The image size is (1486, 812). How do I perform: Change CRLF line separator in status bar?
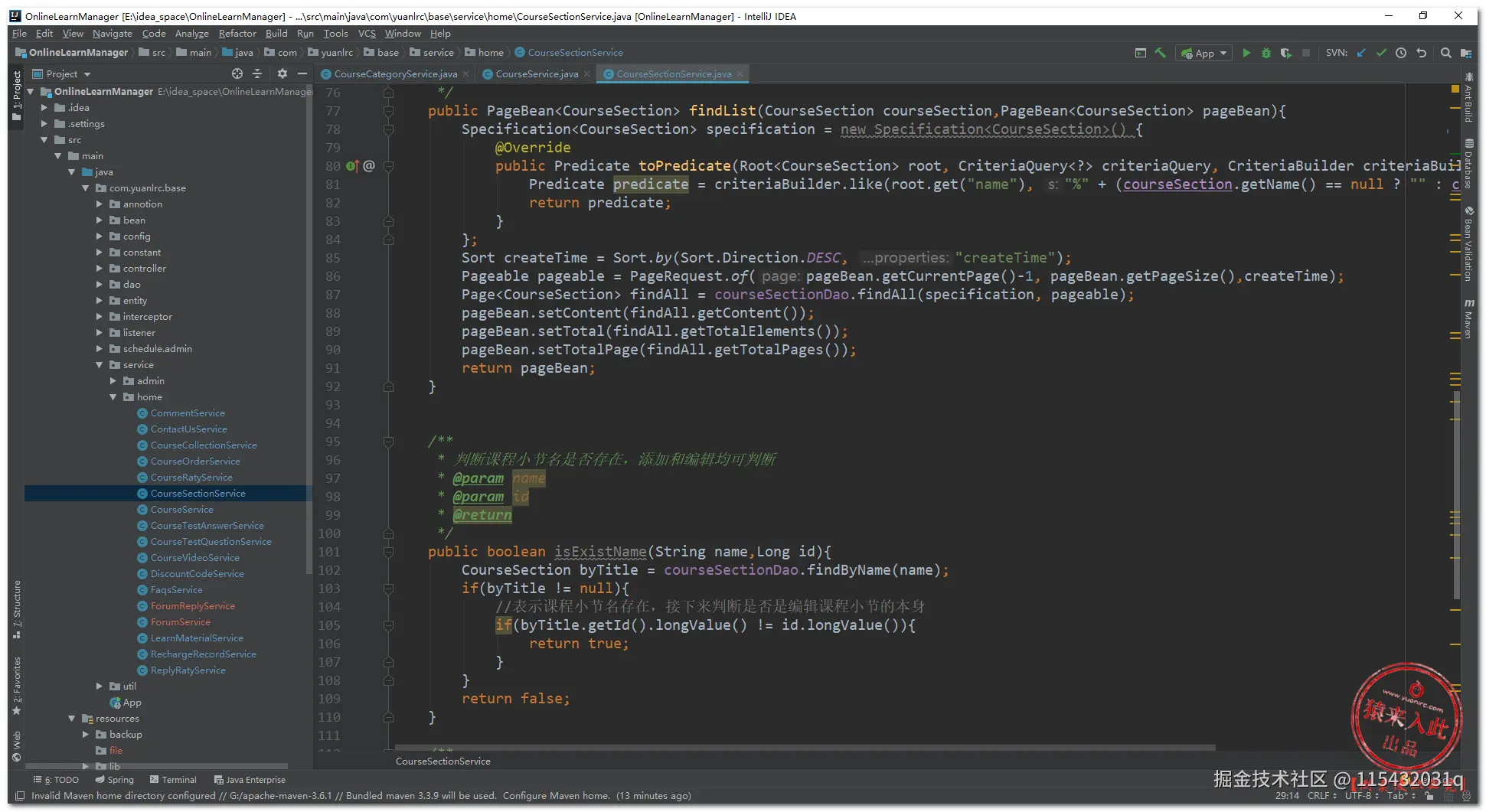point(1322,796)
